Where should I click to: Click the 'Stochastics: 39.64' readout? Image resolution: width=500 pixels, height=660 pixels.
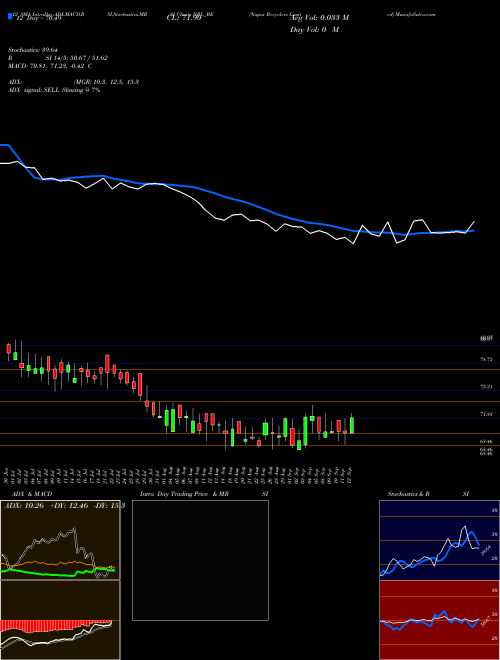(33, 50)
